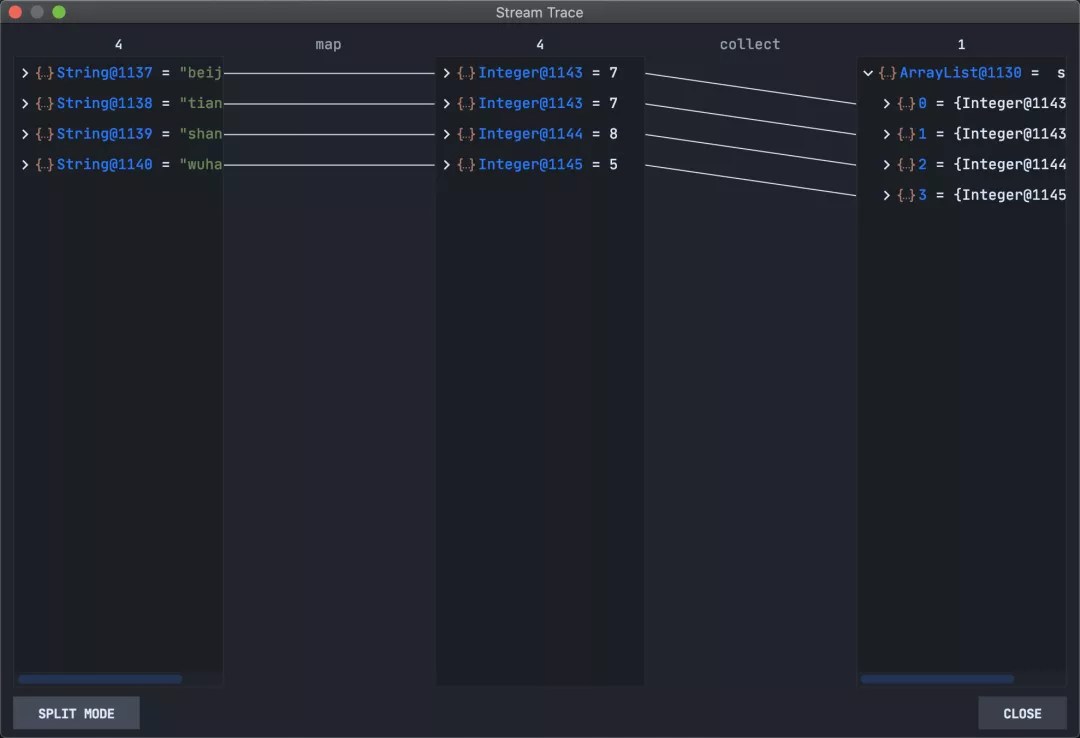Click the object icon for list element 0
The height and width of the screenshot is (738, 1080).
tap(906, 104)
